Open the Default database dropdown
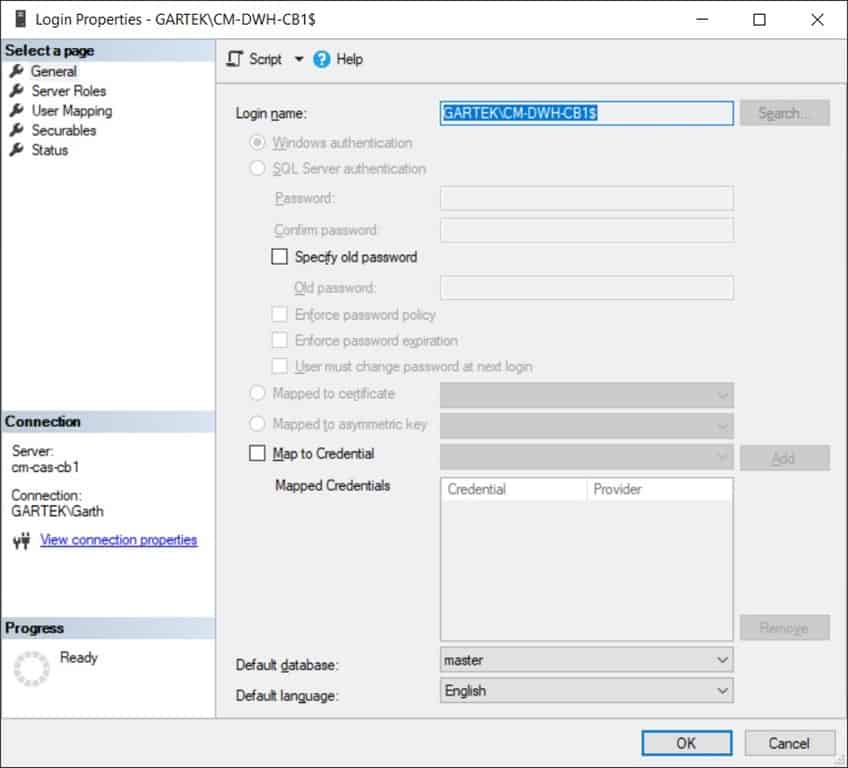Screen dimensions: 848x768 tap(721, 659)
